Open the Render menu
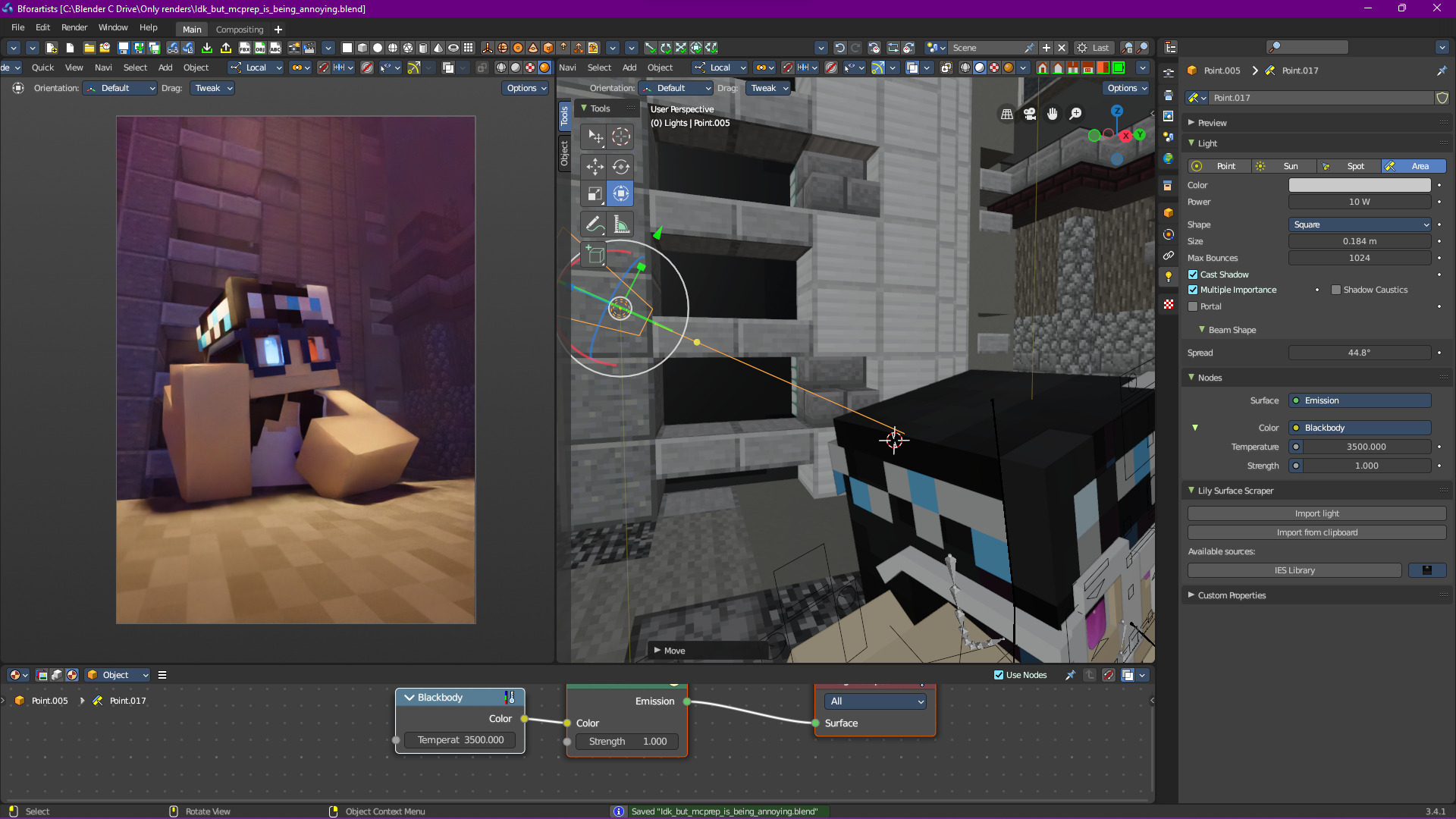Image resolution: width=1456 pixels, height=819 pixels. [x=74, y=27]
